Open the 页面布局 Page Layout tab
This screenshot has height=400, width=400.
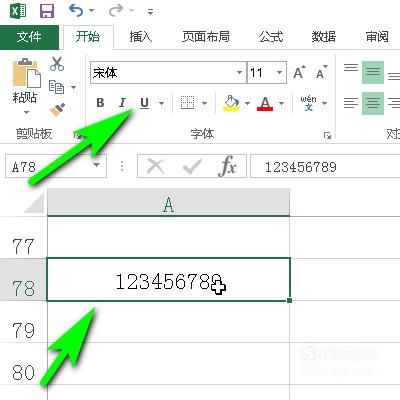tap(206, 37)
